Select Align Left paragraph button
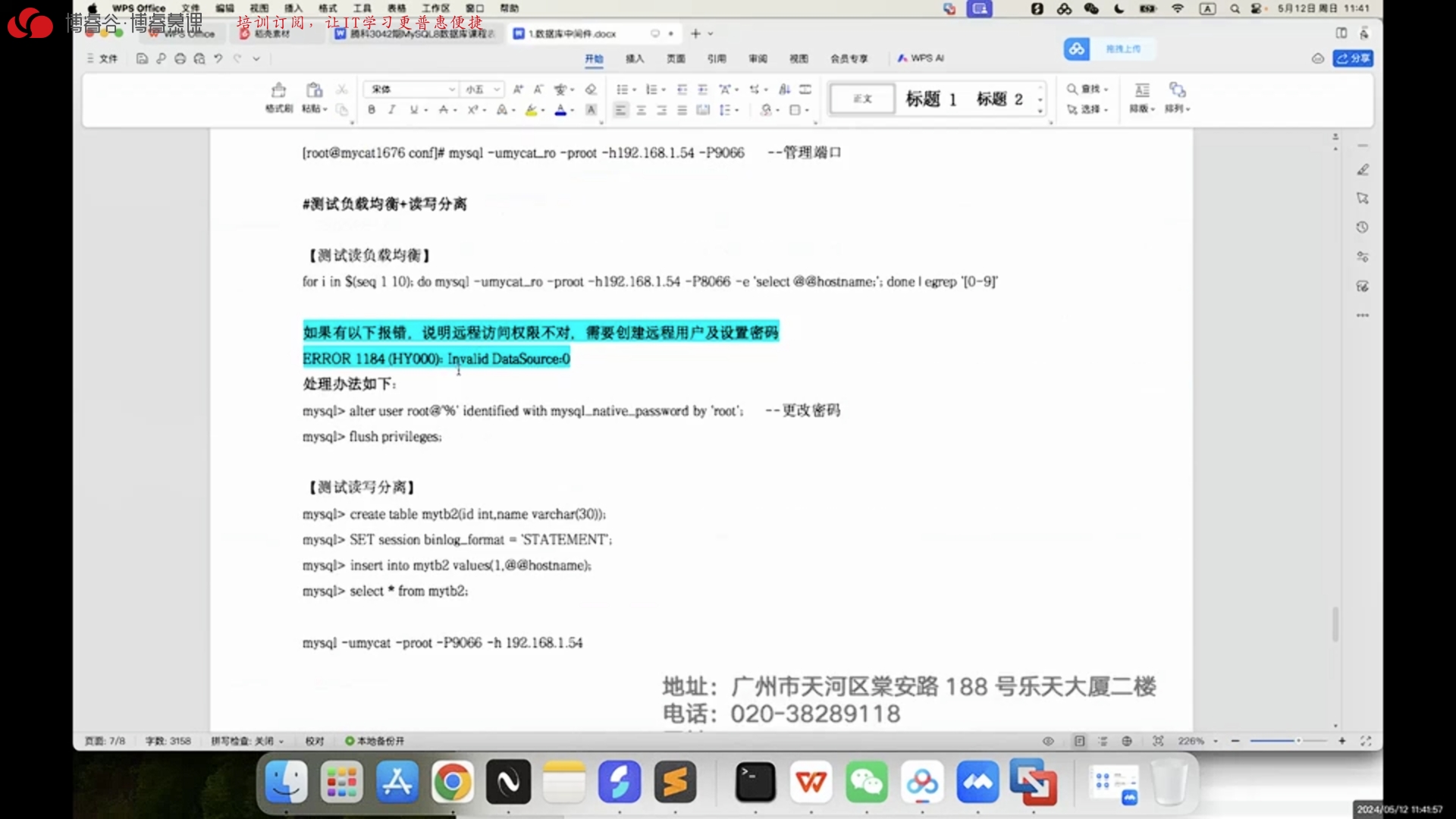The height and width of the screenshot is (819, 1456). (x=621, y=110)
